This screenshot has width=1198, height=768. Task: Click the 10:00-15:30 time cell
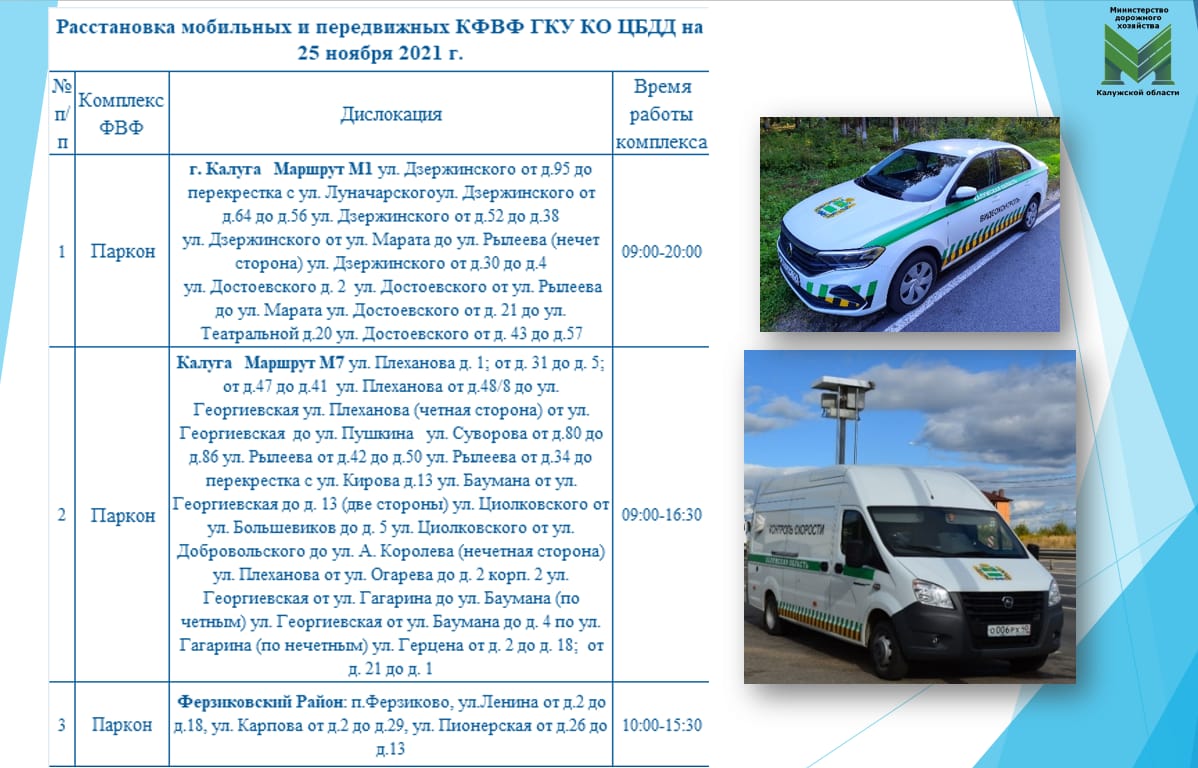(661, 725)
